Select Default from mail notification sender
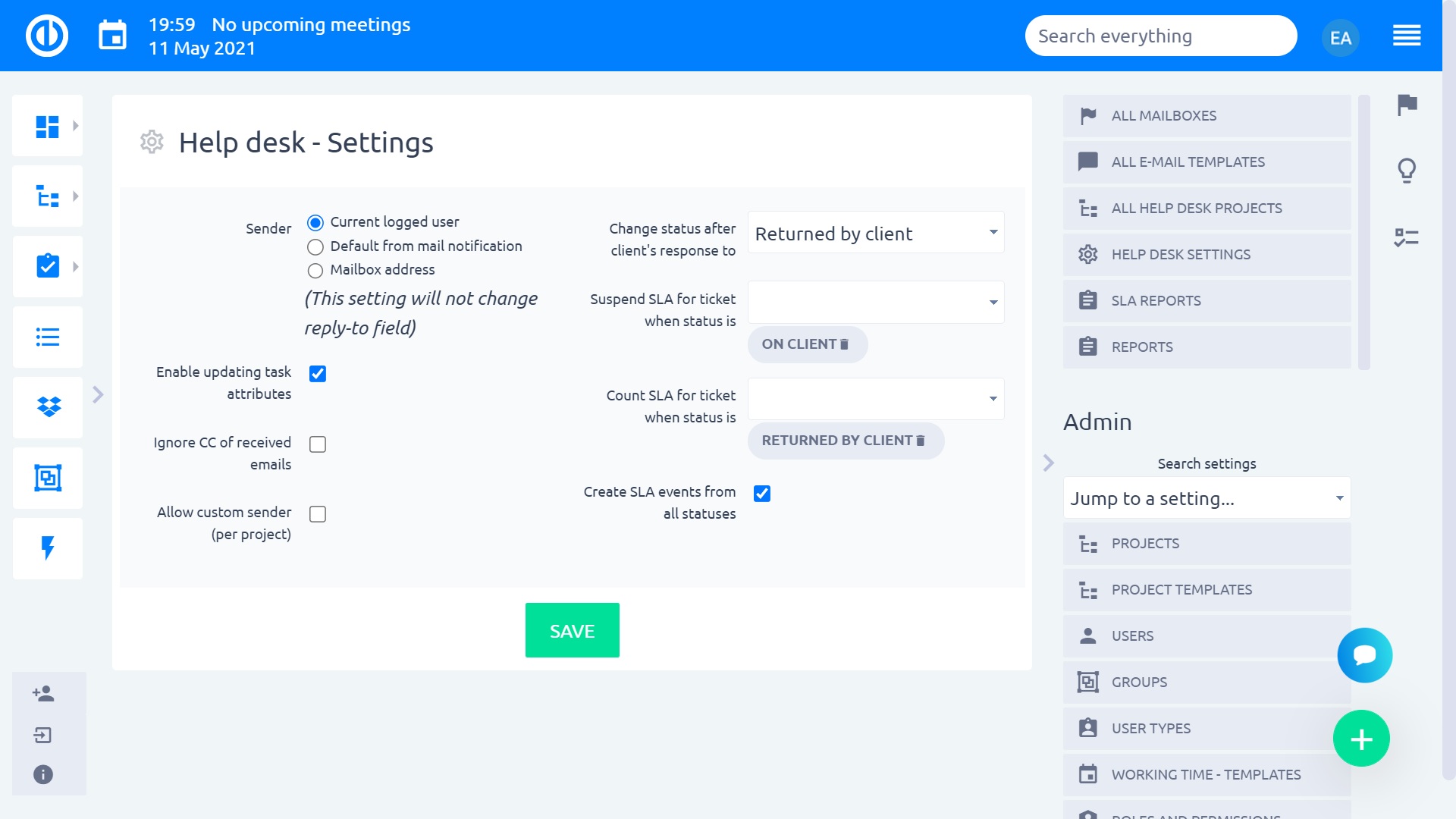 click(315, 247)
